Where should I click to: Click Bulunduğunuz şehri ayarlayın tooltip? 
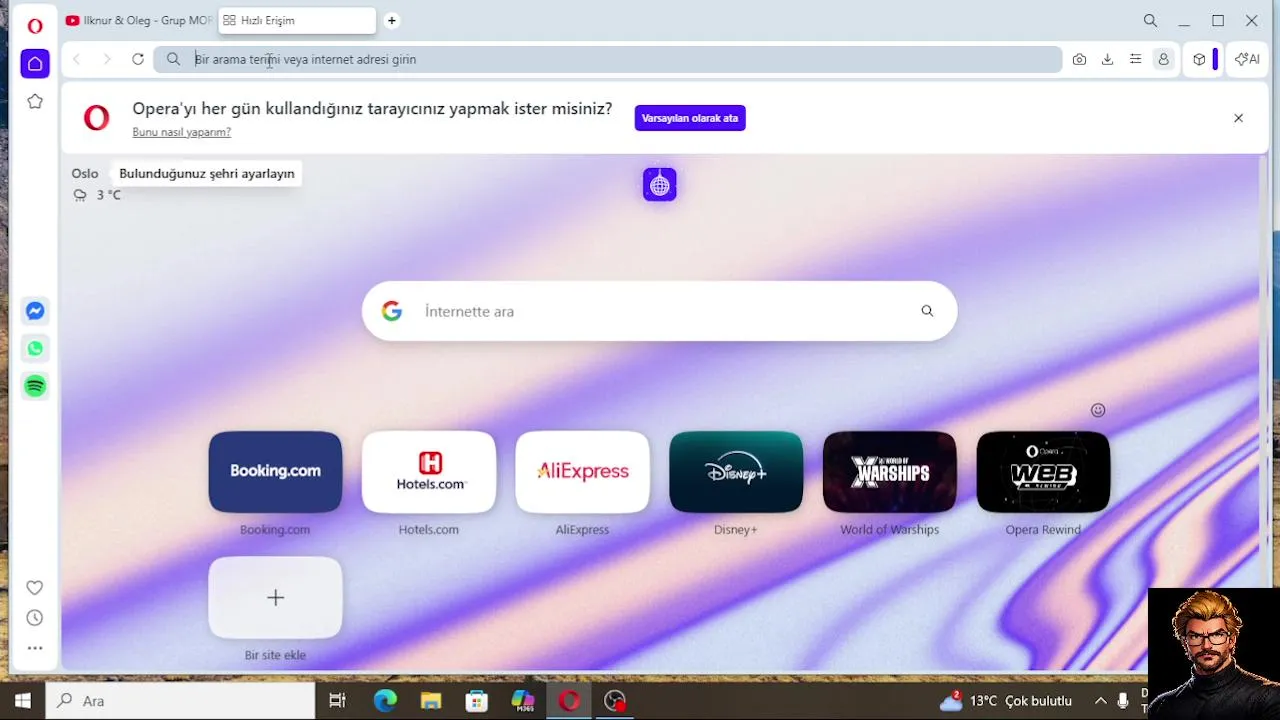[x=207, y=173]
